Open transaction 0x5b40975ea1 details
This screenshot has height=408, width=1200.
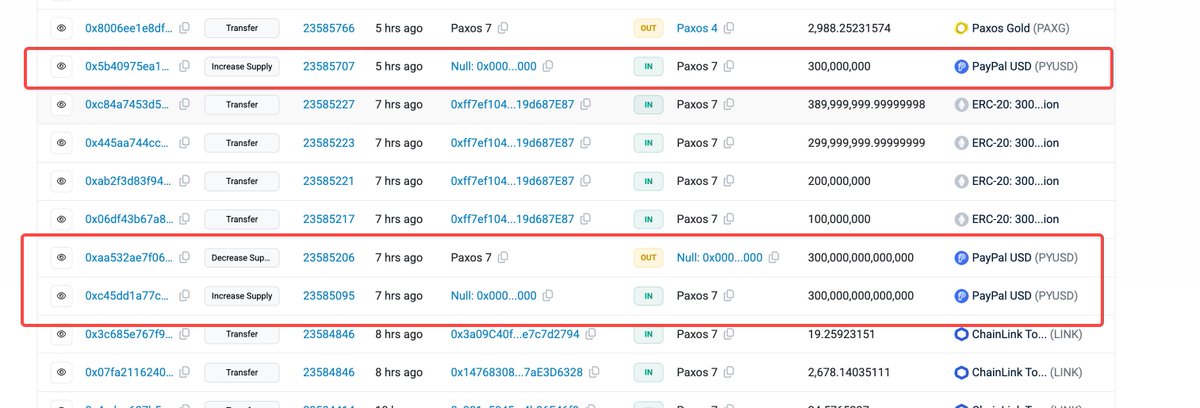click(129, 66)
